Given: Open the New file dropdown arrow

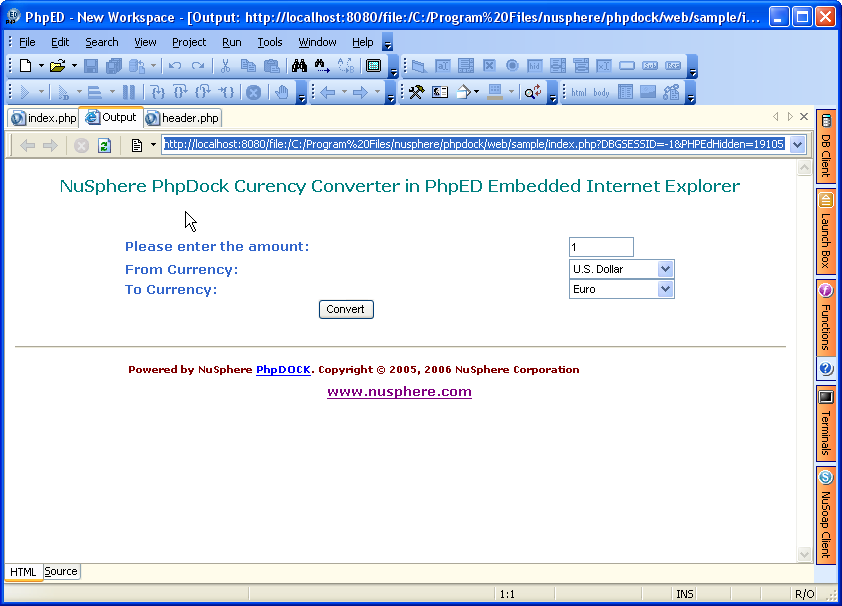Looking at the screenshot, I should [41, 66].
